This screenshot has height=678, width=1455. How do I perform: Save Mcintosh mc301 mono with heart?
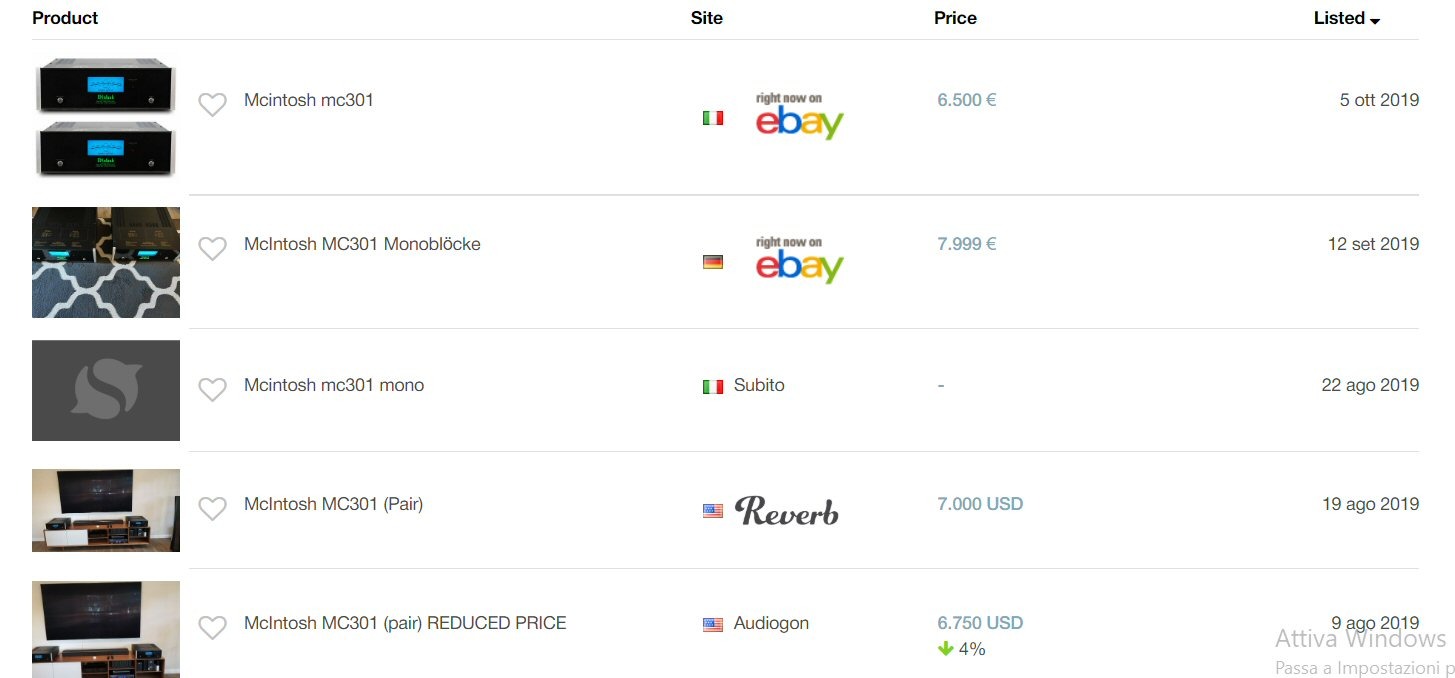tap(212, 389)
